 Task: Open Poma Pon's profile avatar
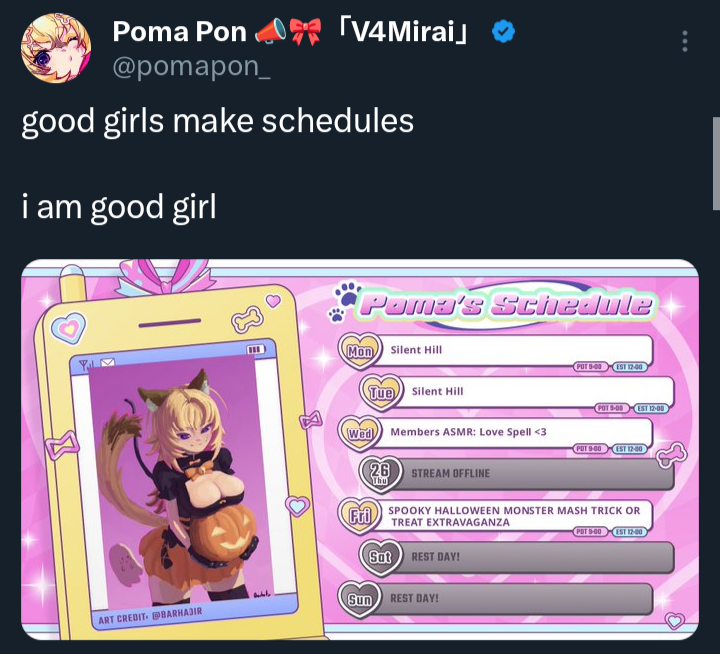pos(56,48)
